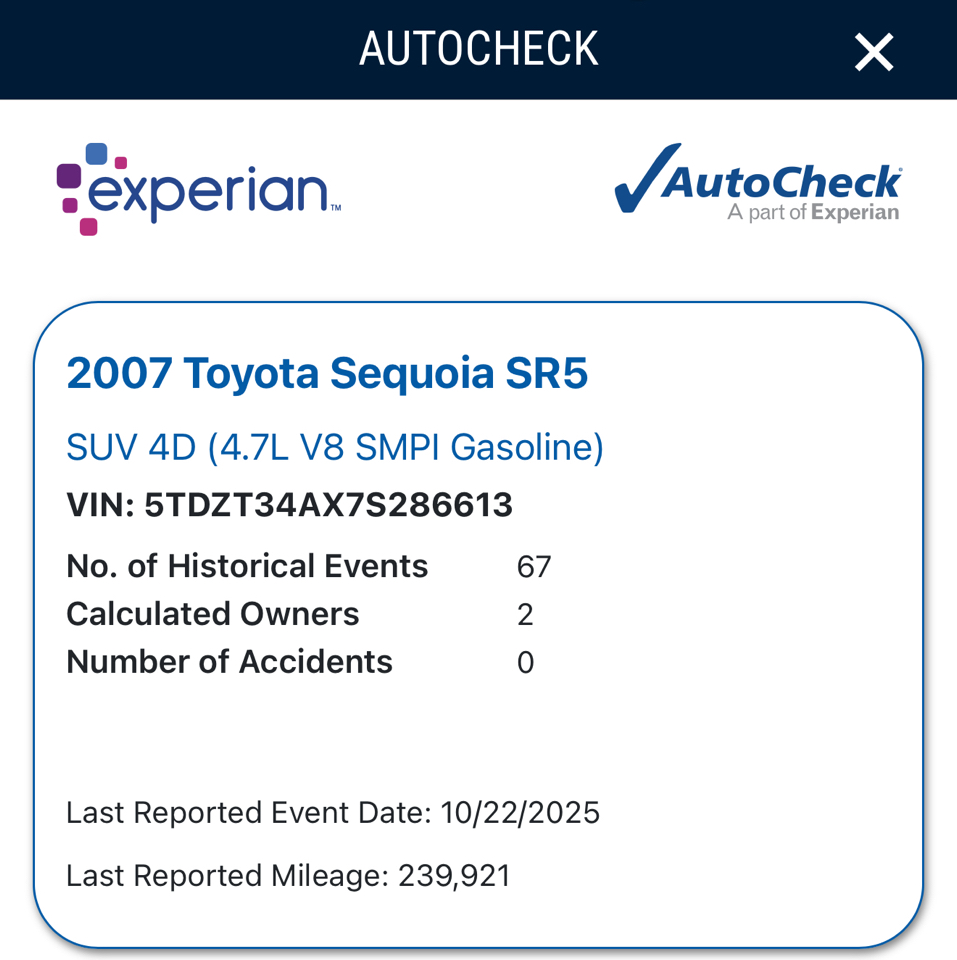Tap the calculated owners value 2
The width and height of the screenshot is (957, 960).
tap(525, 615)
